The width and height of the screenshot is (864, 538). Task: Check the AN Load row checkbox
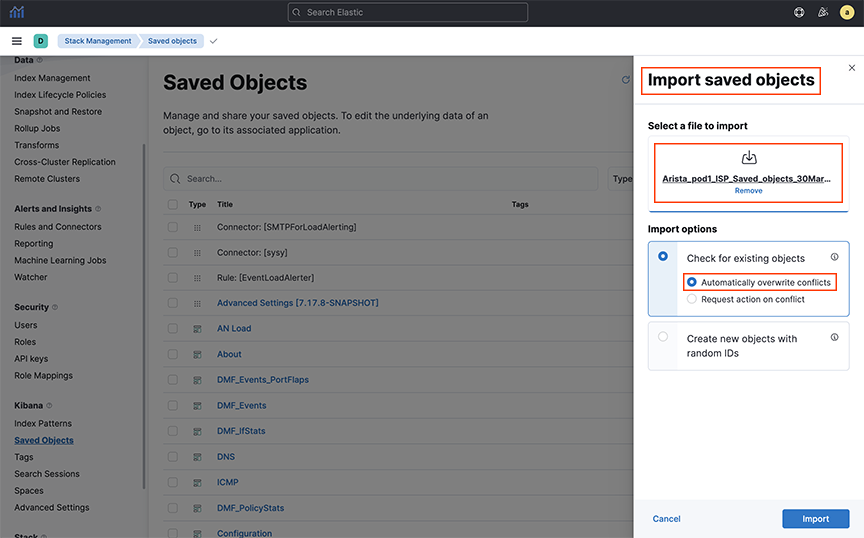pos(172,329)
